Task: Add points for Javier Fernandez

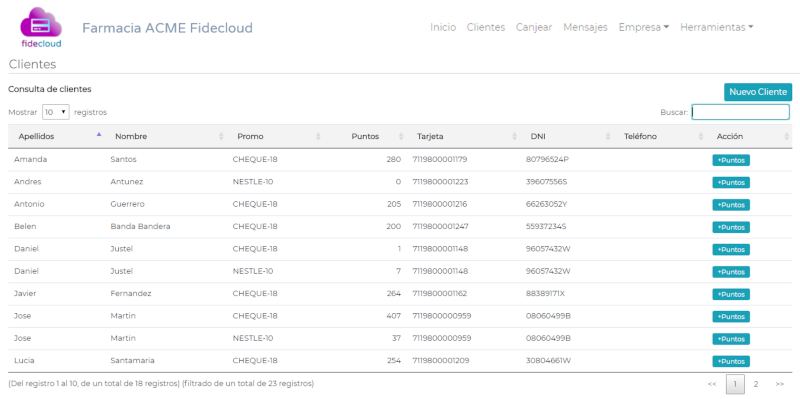Action: click(x=731, y=294)
